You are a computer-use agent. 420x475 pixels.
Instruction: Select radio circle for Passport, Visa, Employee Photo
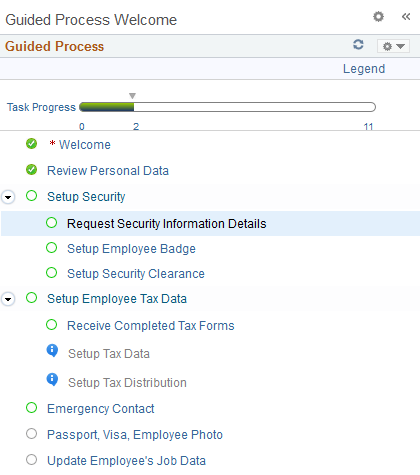coord(31,434)
